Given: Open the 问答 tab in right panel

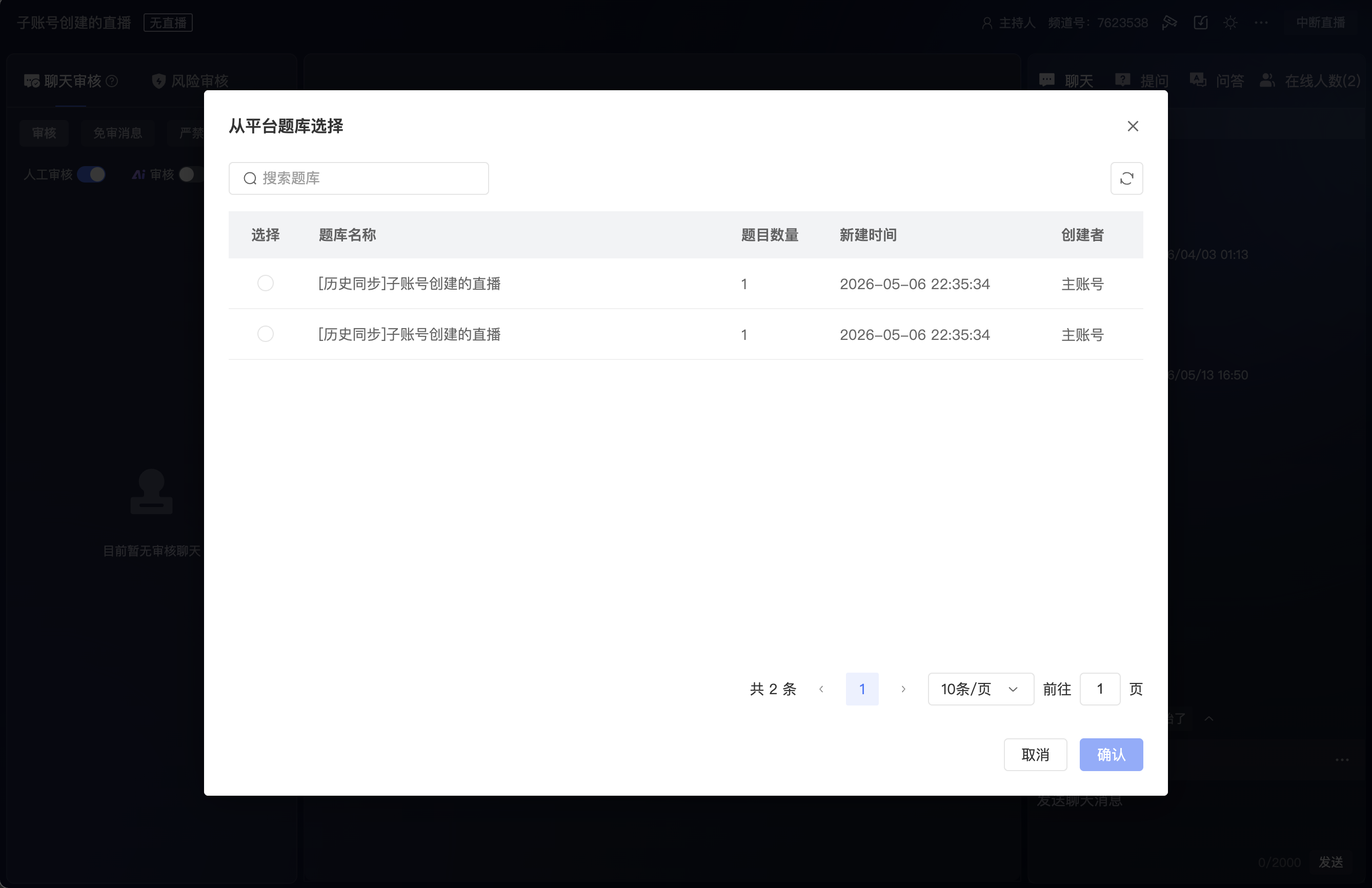Looking at the screenshot, I should [1217, 80].
